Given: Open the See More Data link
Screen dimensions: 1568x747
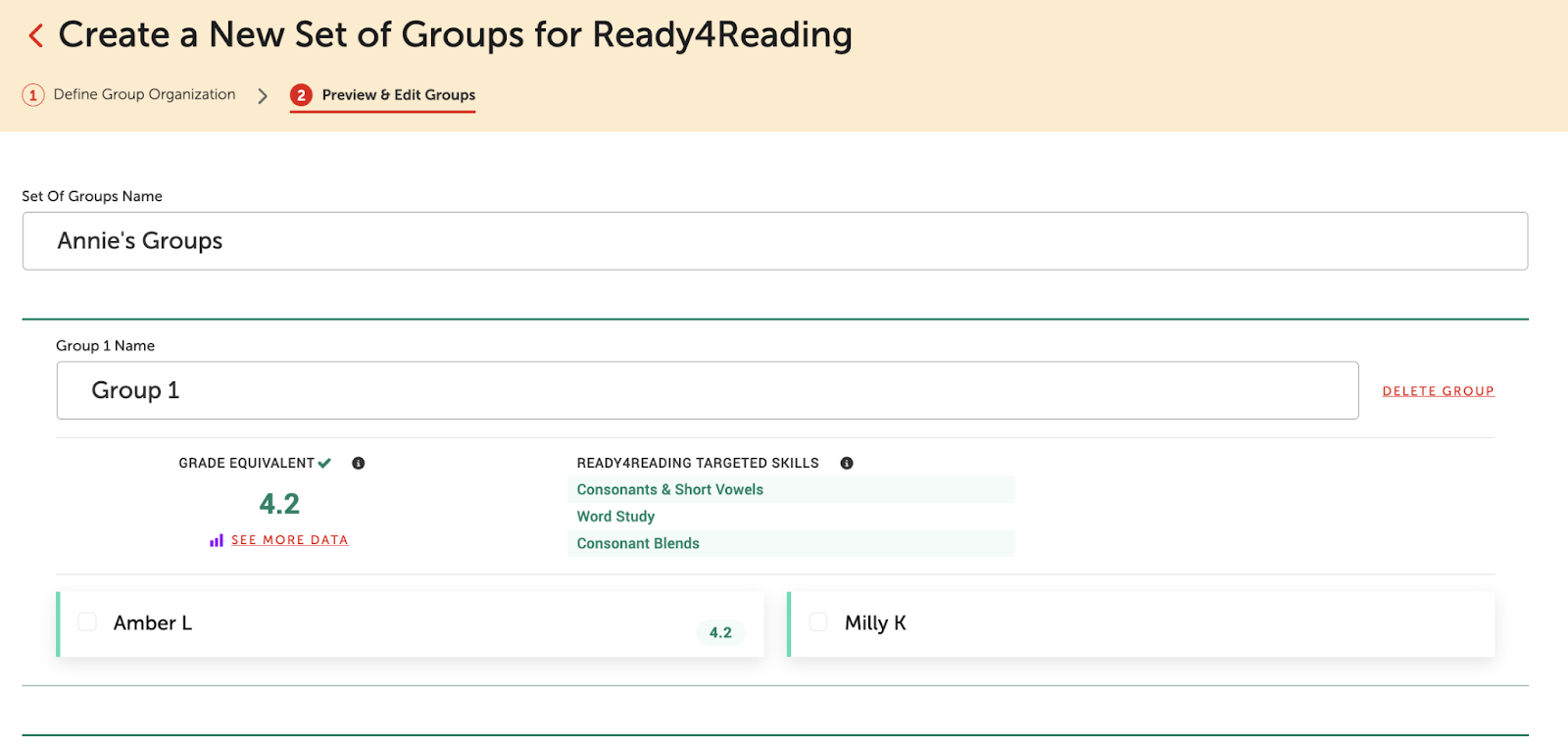Looking at the screenshot, I should [x=290, y=540].
